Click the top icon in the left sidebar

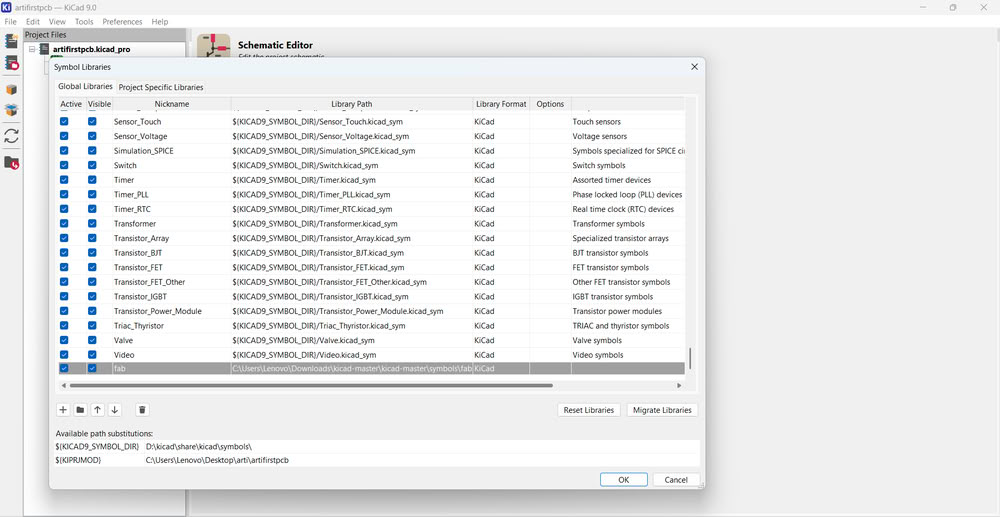(x=11, y=41)
